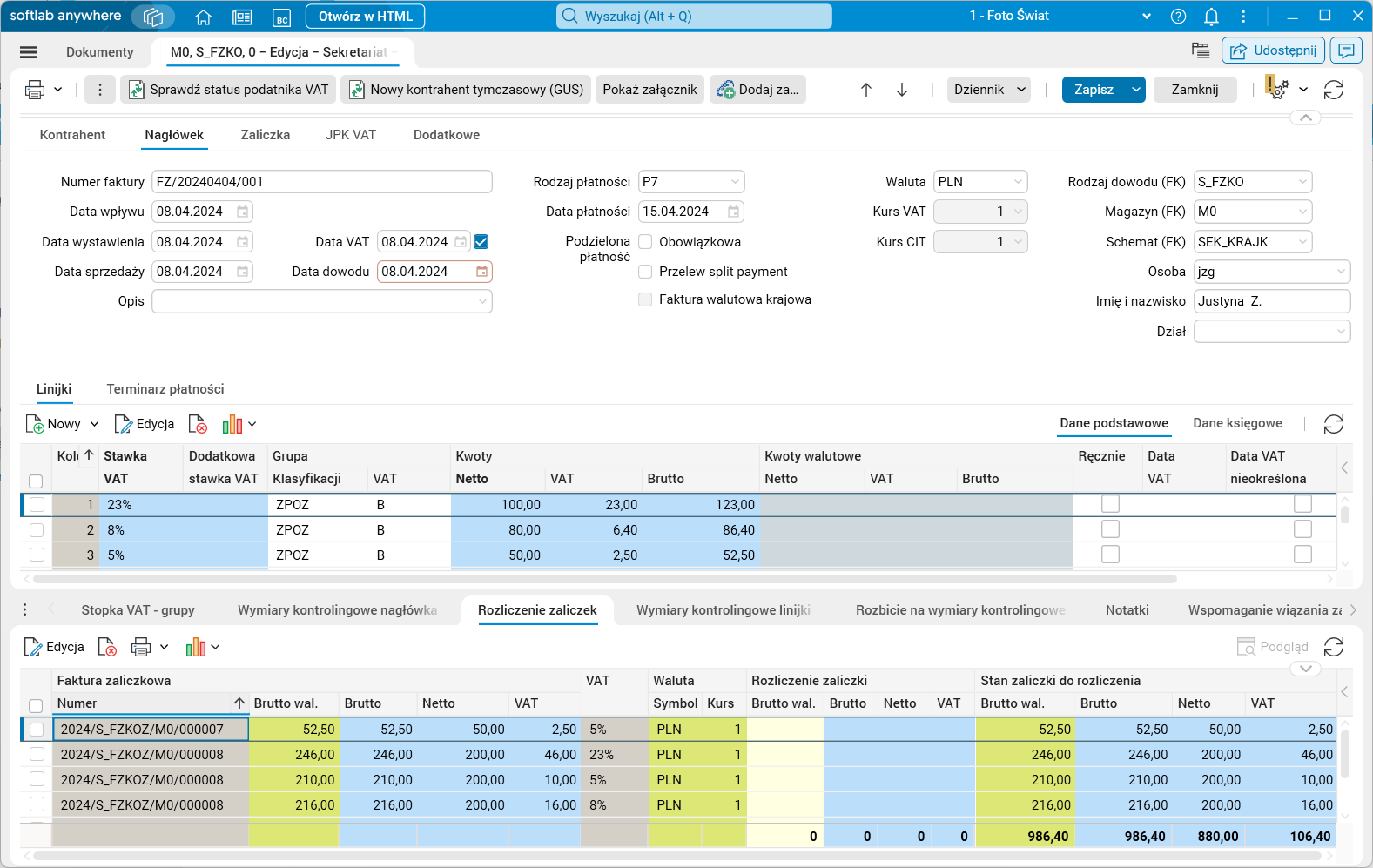Image resolution: width=1373 pixels, height=868 pixels.
Task: Open the Terminarz płatności tab
Action: point(165,389)
